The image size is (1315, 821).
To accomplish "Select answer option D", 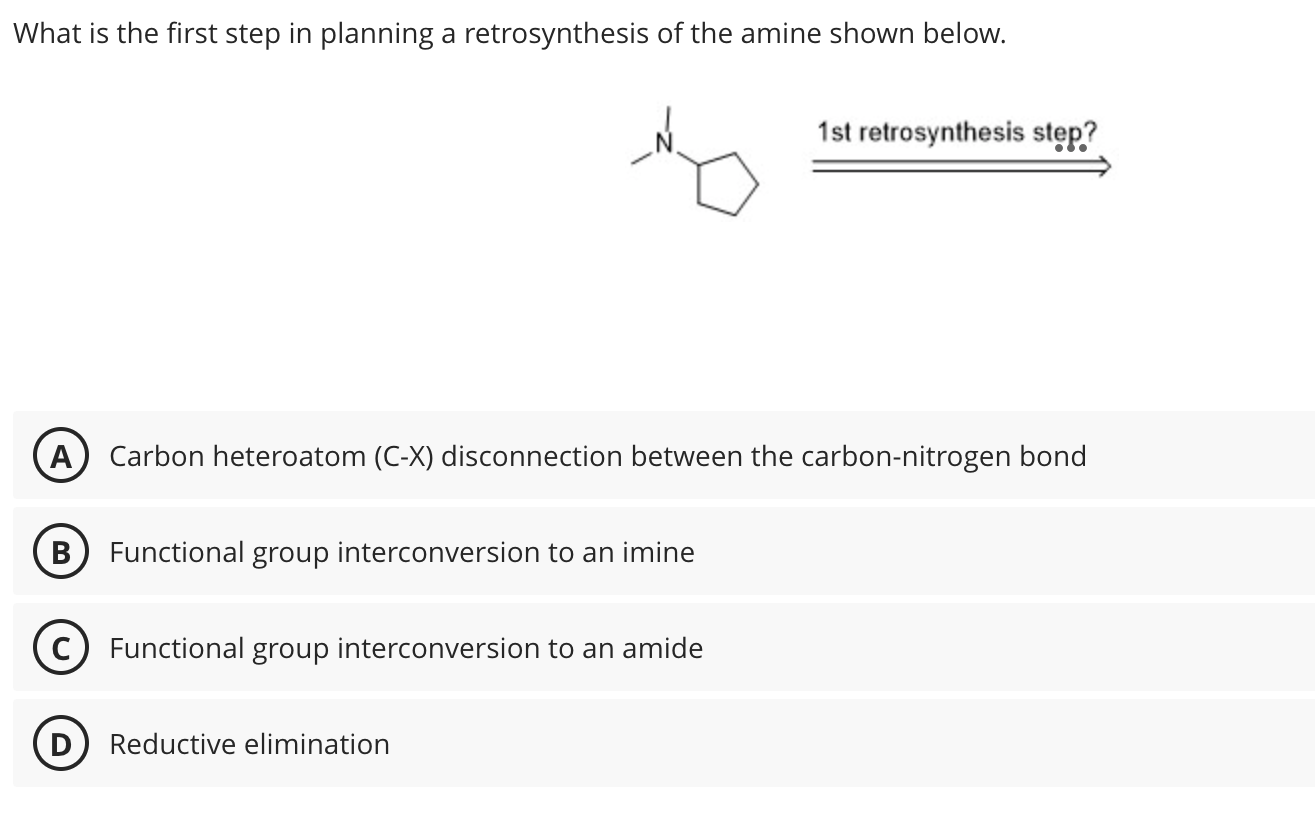I will (660, 742).
